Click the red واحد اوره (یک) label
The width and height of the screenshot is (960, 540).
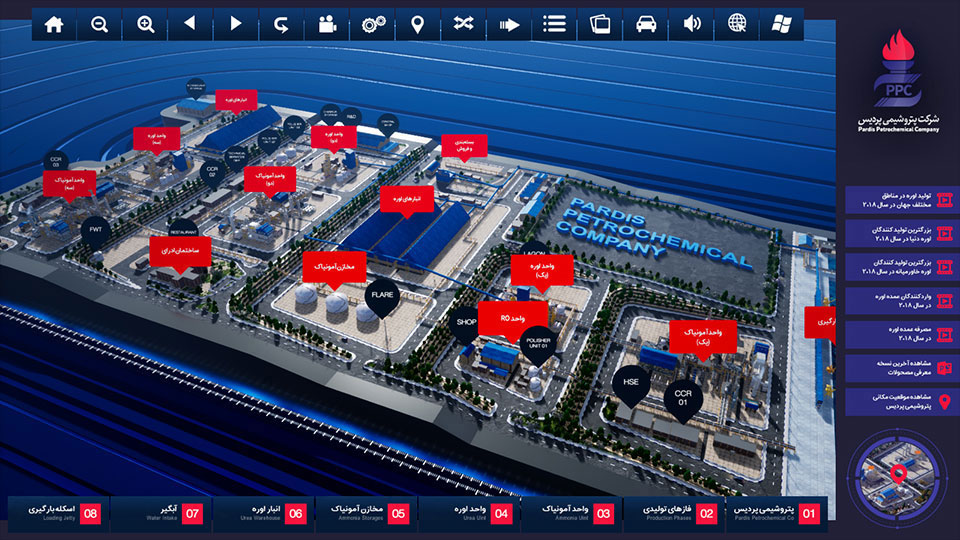click(542, 270)
